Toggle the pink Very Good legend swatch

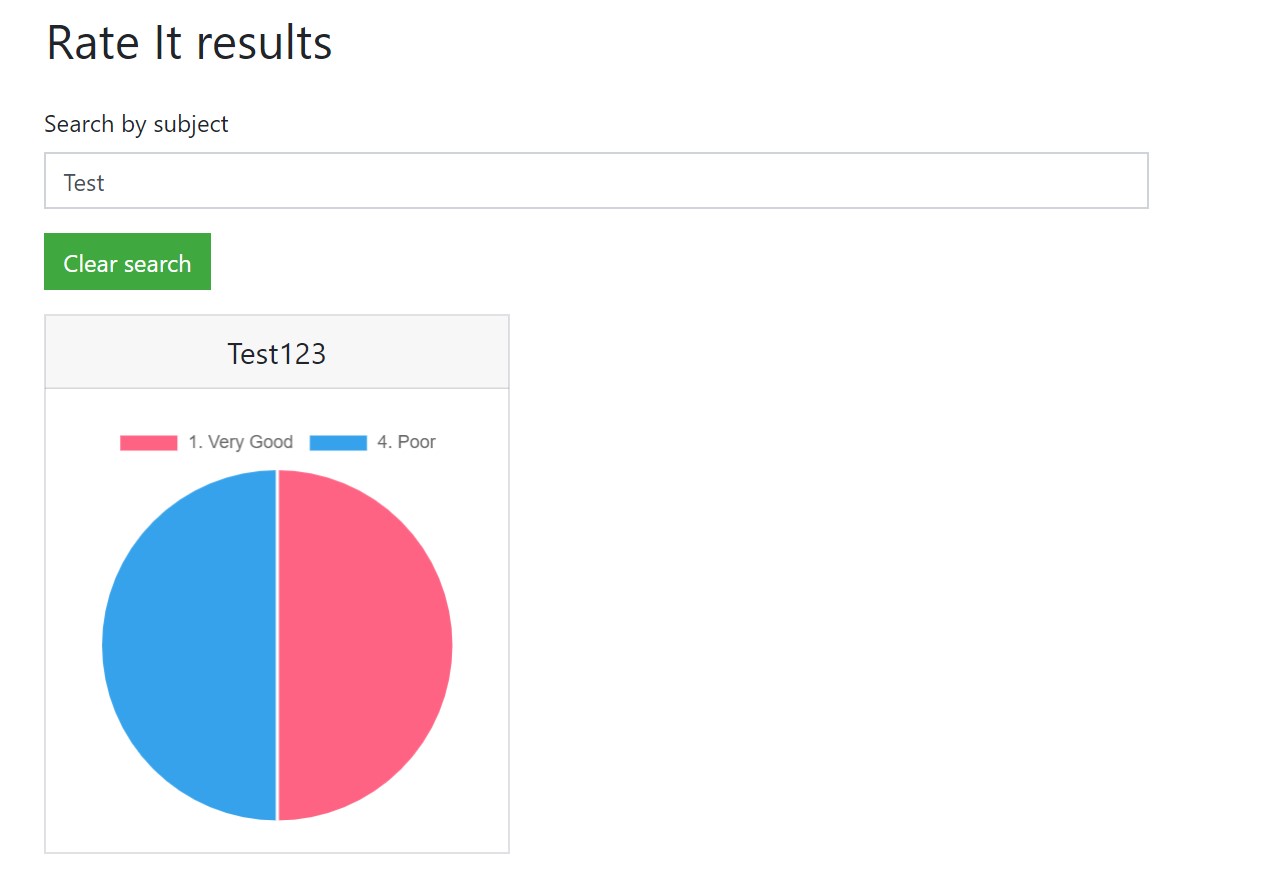148,443
